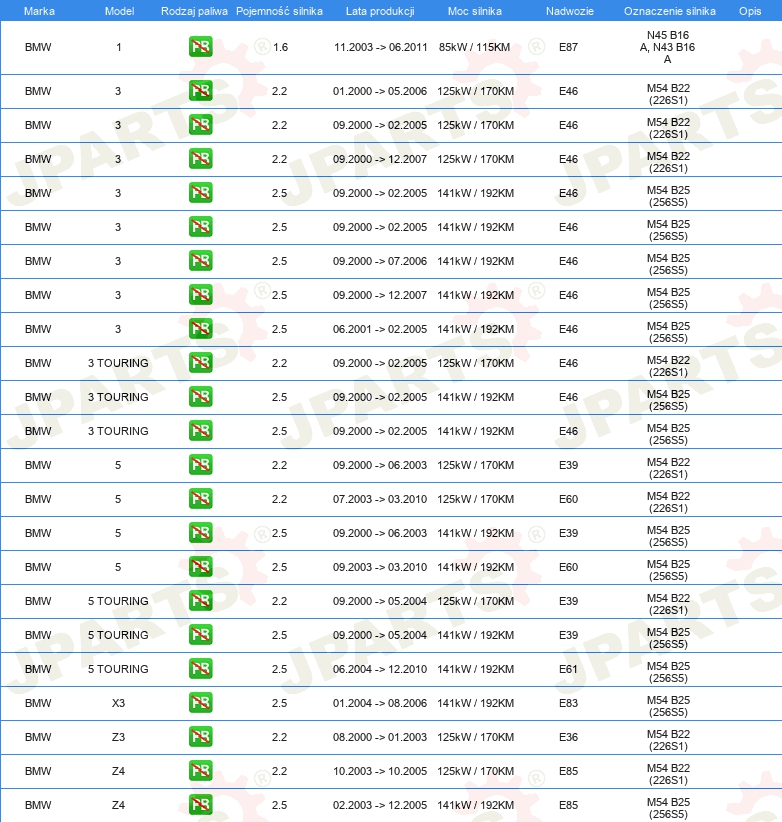Viewport: 782px width, 822px height.
Task: Select the '10.2003 -> 10.2005' production years
Action: point(380,771)
